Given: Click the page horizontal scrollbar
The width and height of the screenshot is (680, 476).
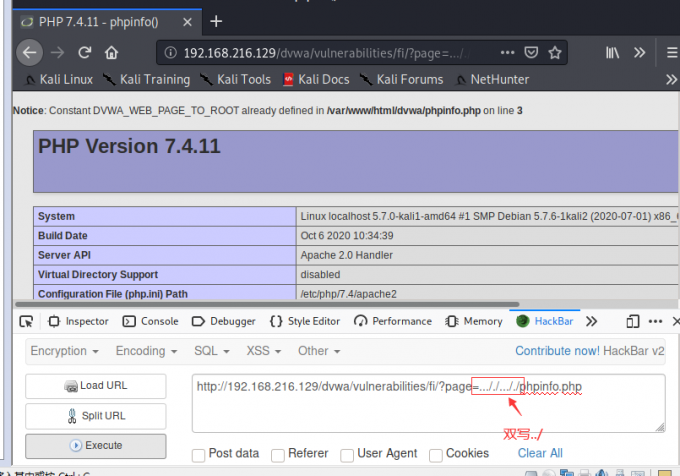Looking at the screenshot, I should pyautogui.click(x=267, y=304).
